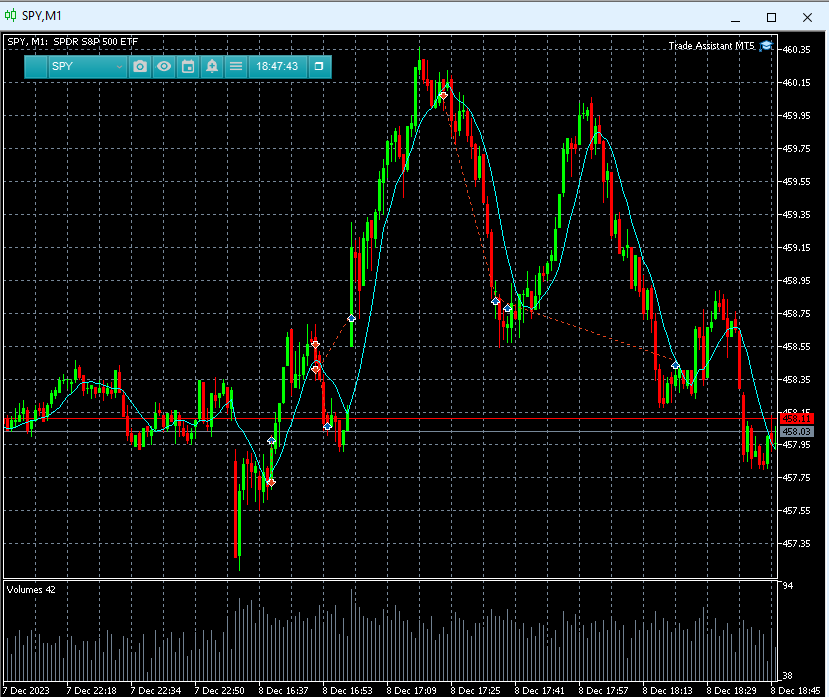829x697 pixels.
Task: Click the 7 Dec 22:18 time axis label
Action: [91, 691]
